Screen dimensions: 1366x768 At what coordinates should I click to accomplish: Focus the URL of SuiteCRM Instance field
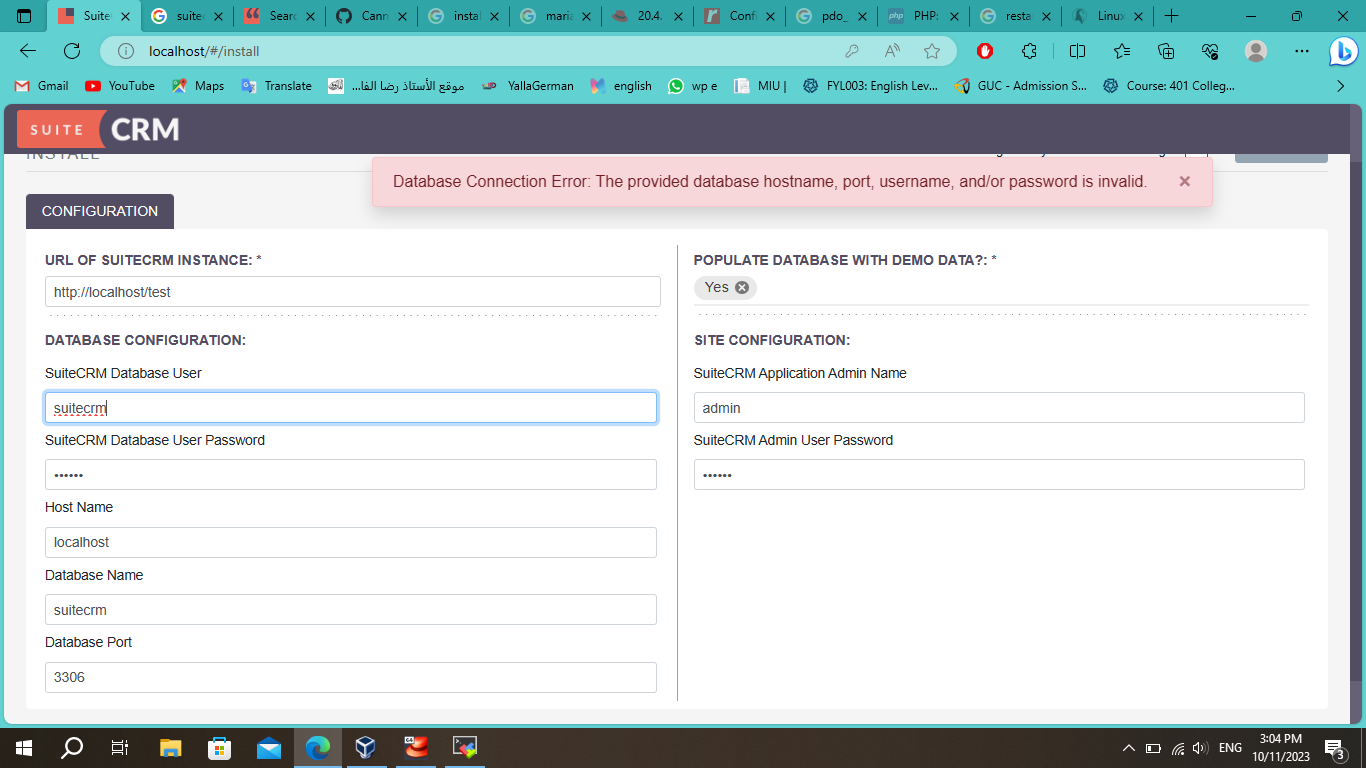coord(353,292)
